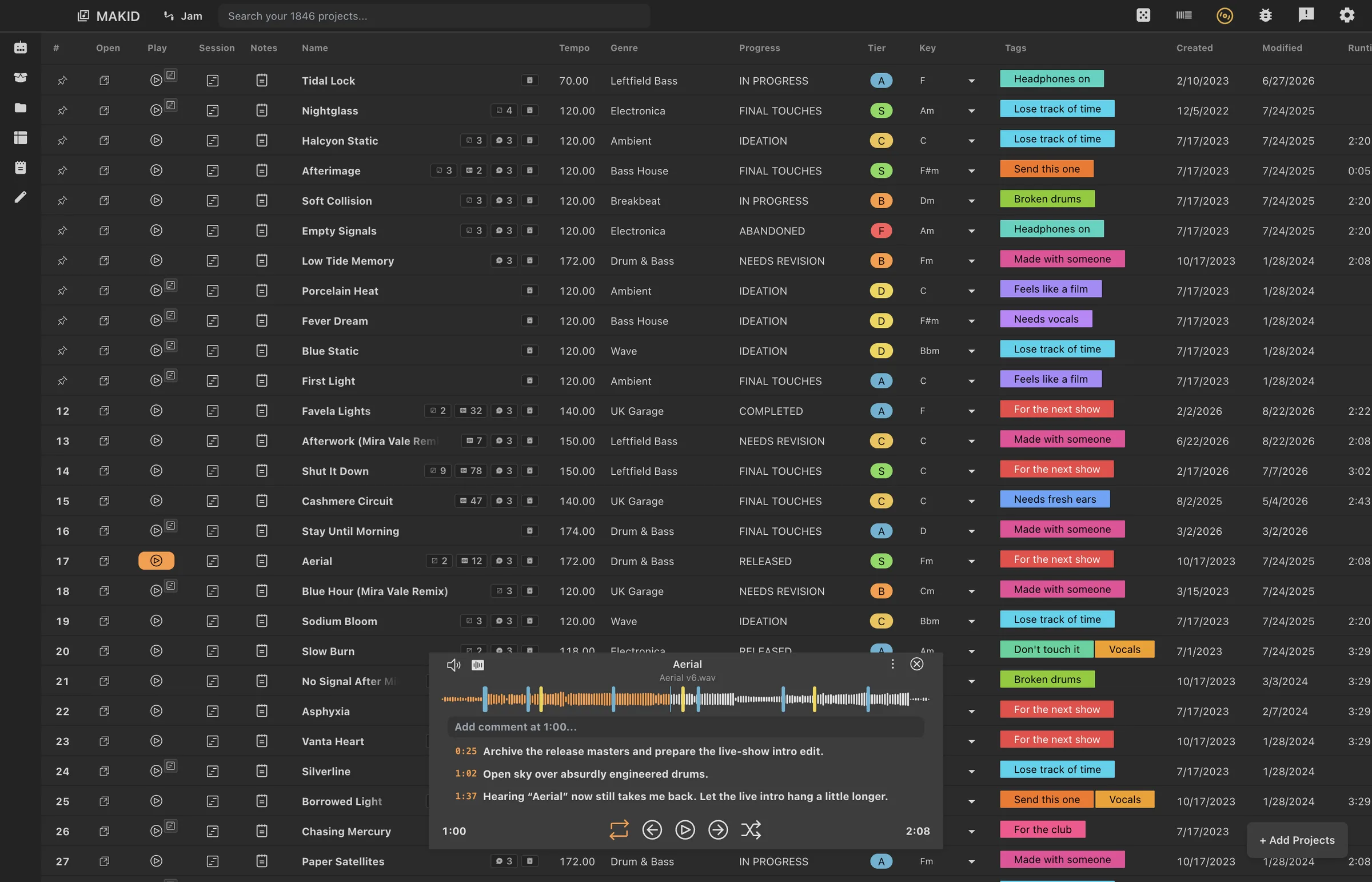Expand key dropdown for Tidal Lock

tap(971, 81)
